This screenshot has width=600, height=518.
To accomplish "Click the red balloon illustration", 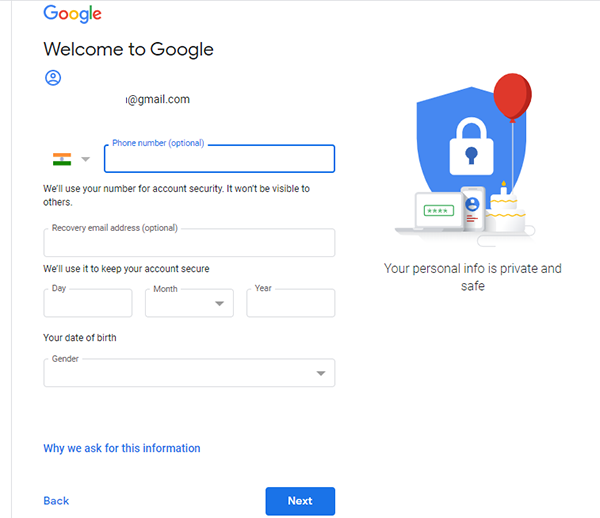I will pyautogui.click(x=512, y=96).
